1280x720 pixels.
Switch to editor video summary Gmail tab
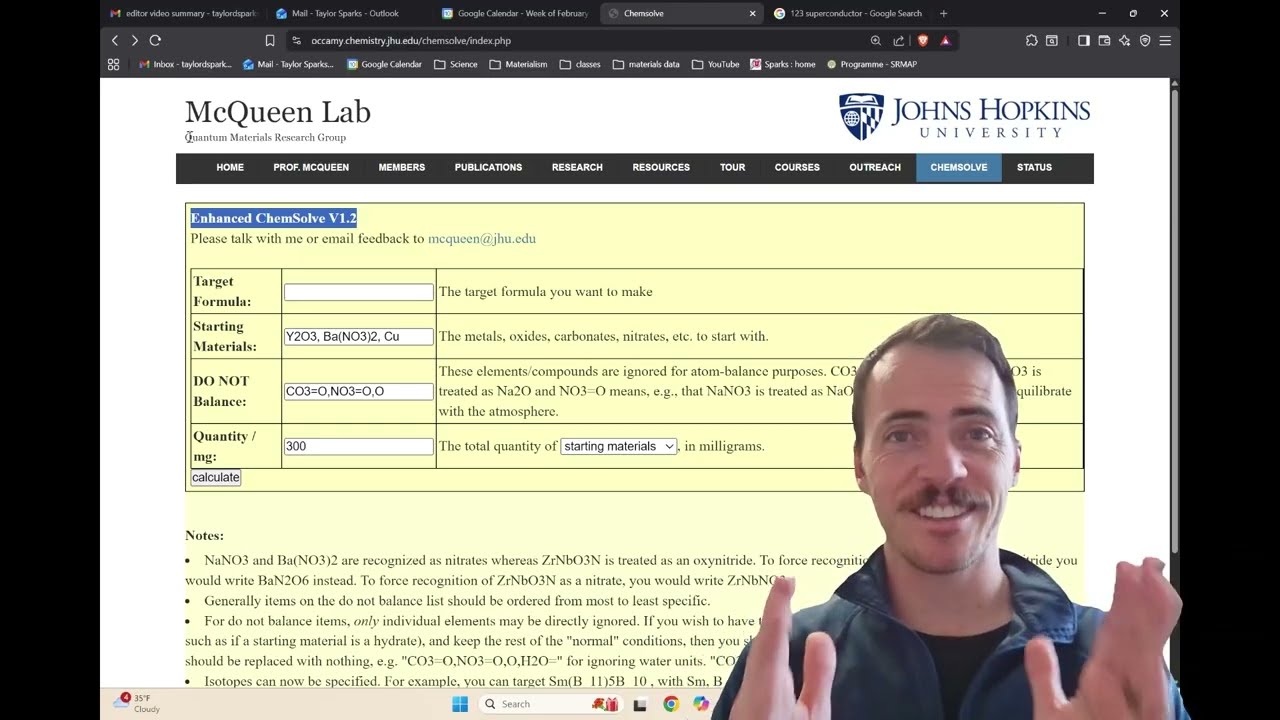click(x=183, y=14)
